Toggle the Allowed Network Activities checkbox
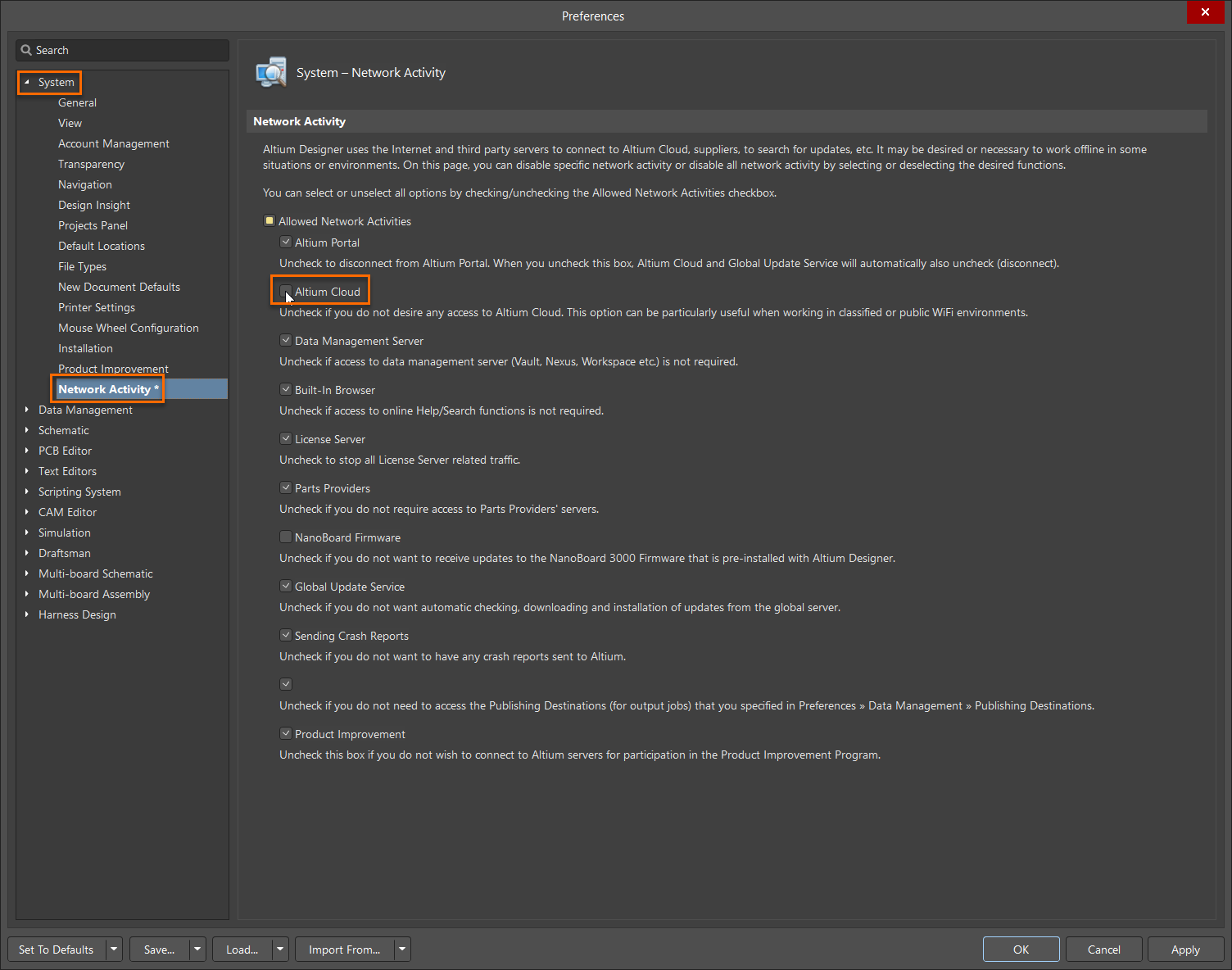This screenshot has width=1232, height=970. (269, 220)
